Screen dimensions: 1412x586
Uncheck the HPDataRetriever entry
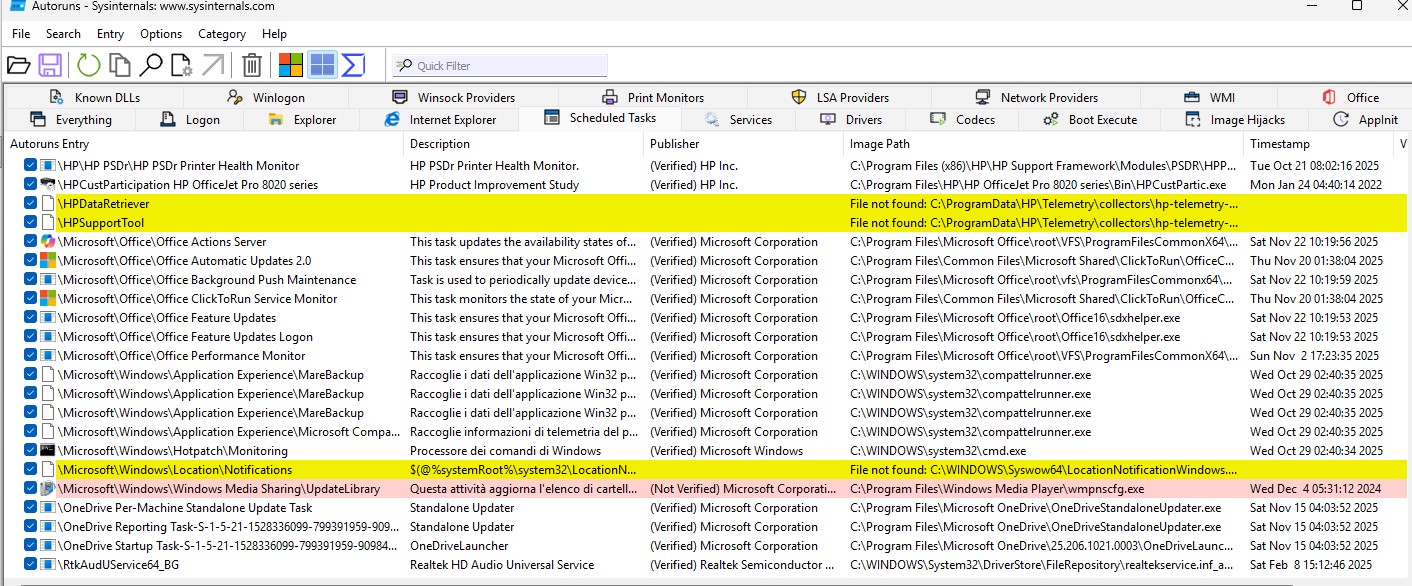point(29,203)
